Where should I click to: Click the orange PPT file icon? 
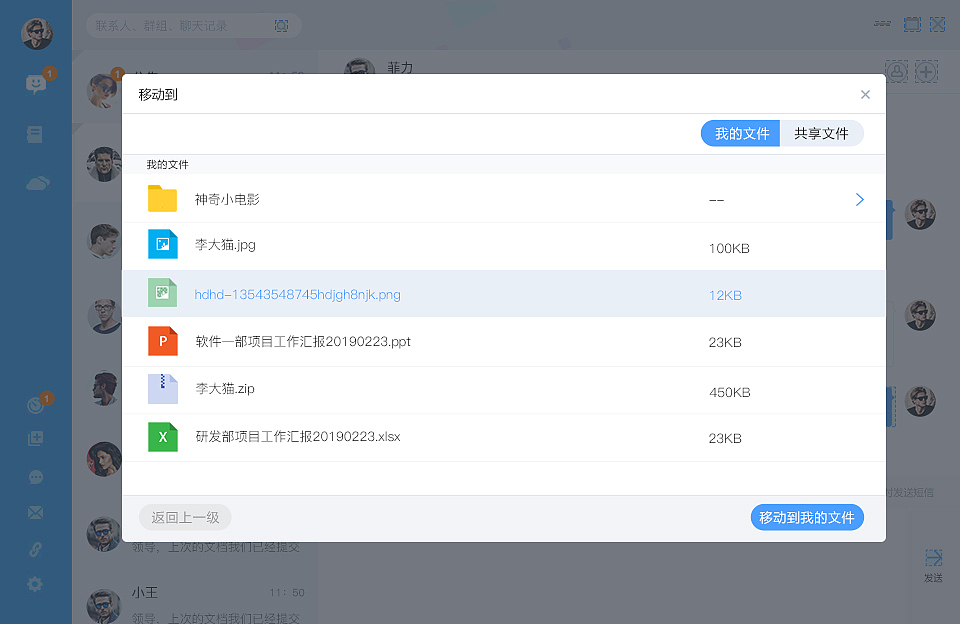(x=162, y=340)
